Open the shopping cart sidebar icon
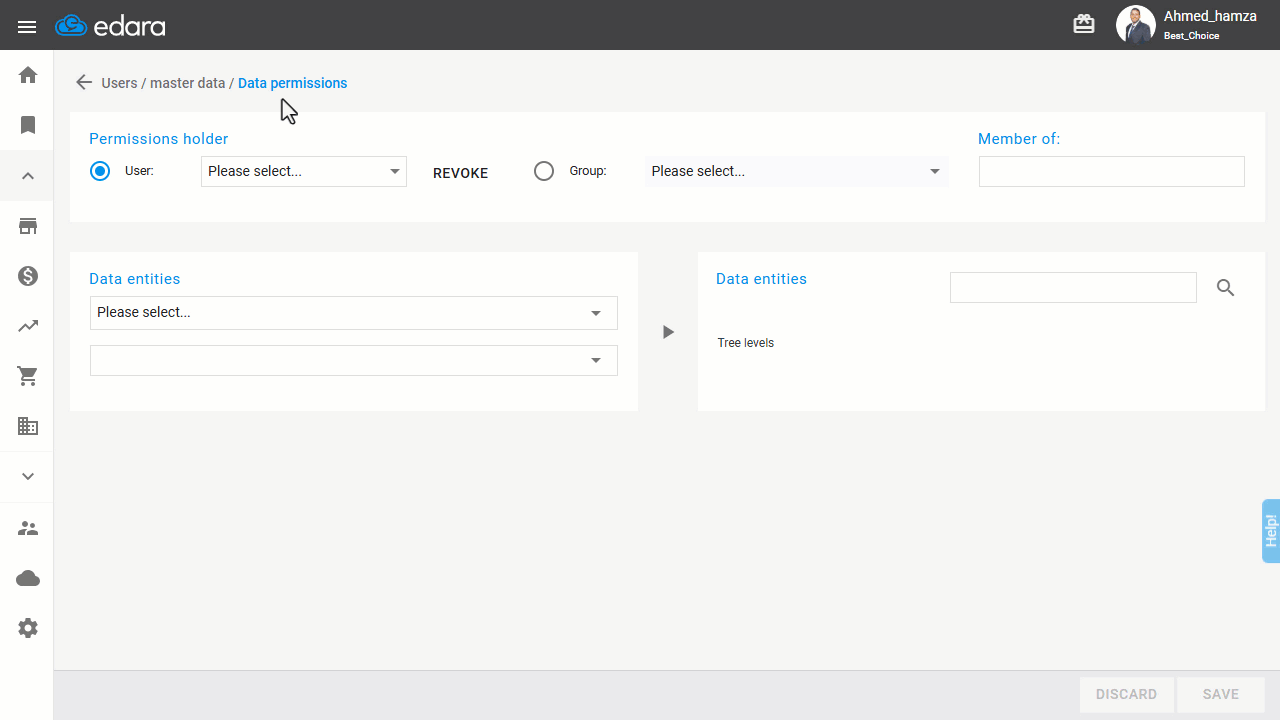Screen dimensions: 1280x720 point(28,376)
